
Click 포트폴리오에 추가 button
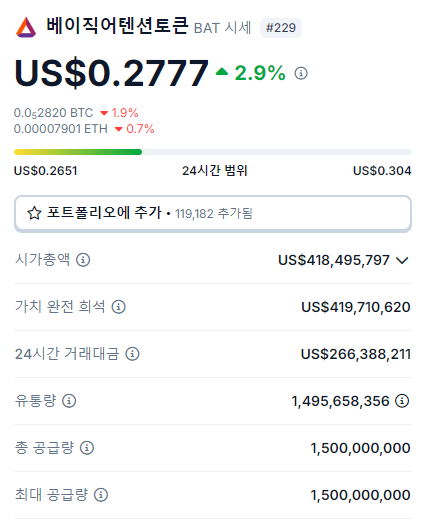pos(213,213)
